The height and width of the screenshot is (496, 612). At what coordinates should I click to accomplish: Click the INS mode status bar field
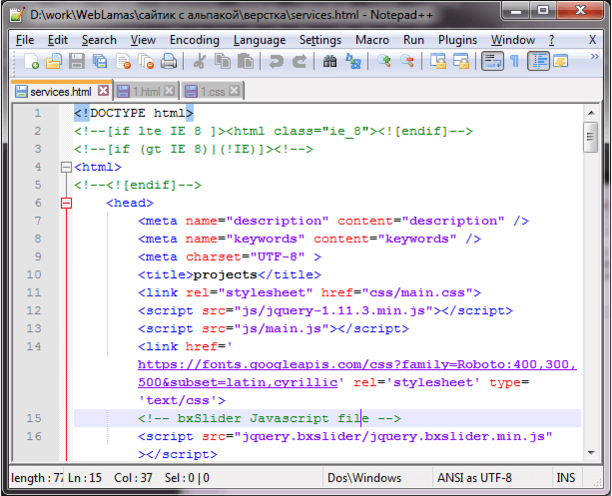click(566, 478)
